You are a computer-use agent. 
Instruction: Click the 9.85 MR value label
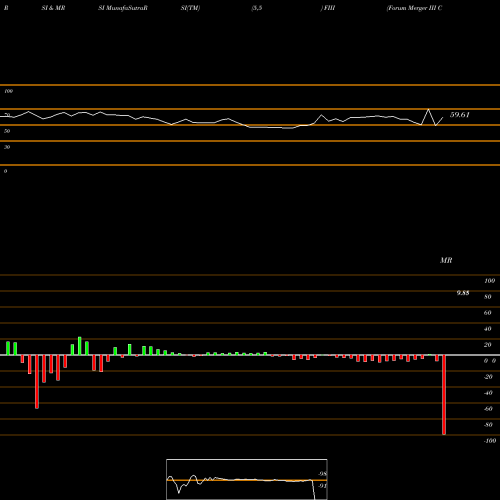click(x=463, y=293)
